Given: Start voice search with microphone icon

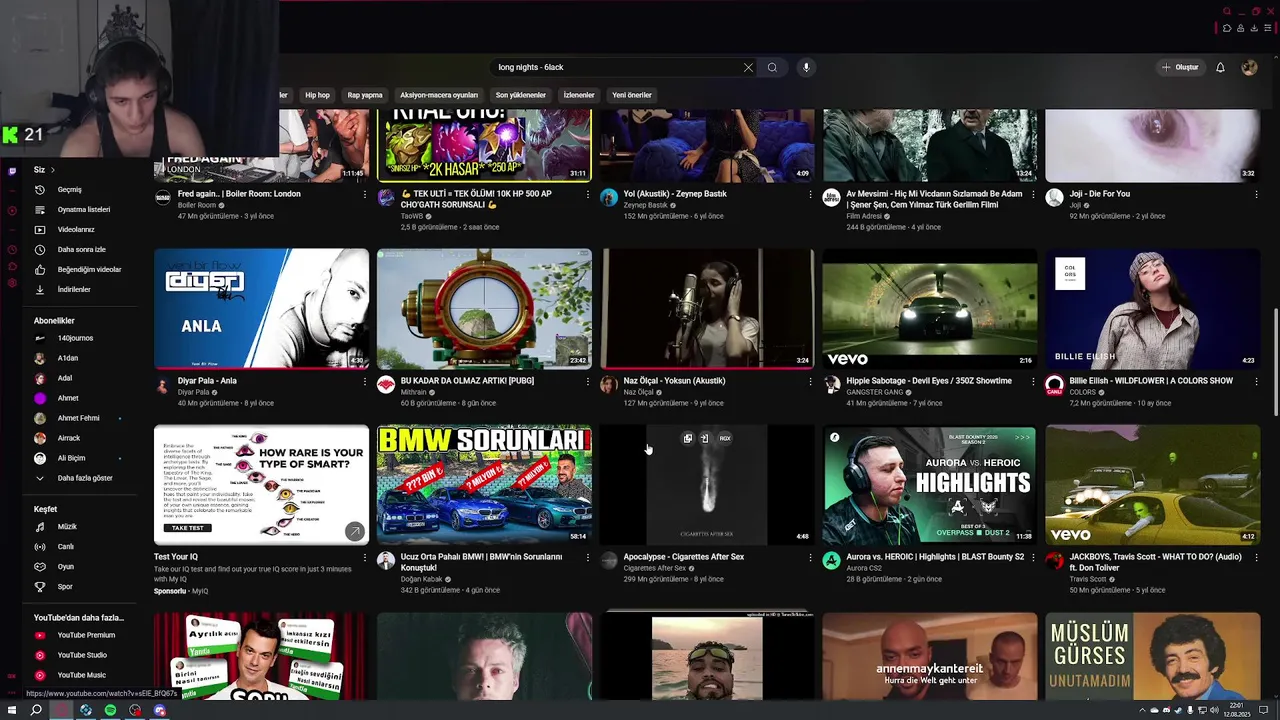Looking at the screenshot, I should coord(806,67).
